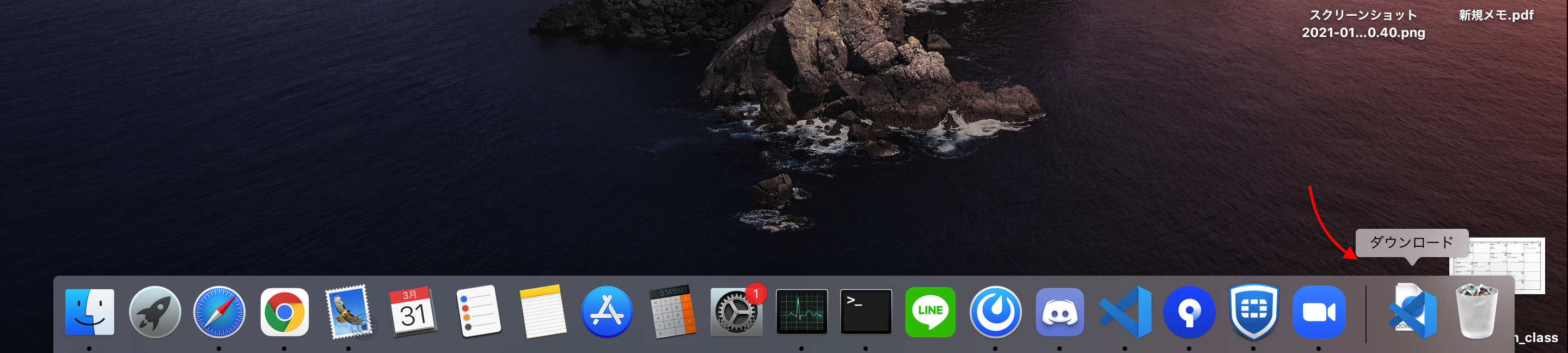Open System Preferences with badge 1
The width and height of the screenshot is (1568, 353).
737,312
